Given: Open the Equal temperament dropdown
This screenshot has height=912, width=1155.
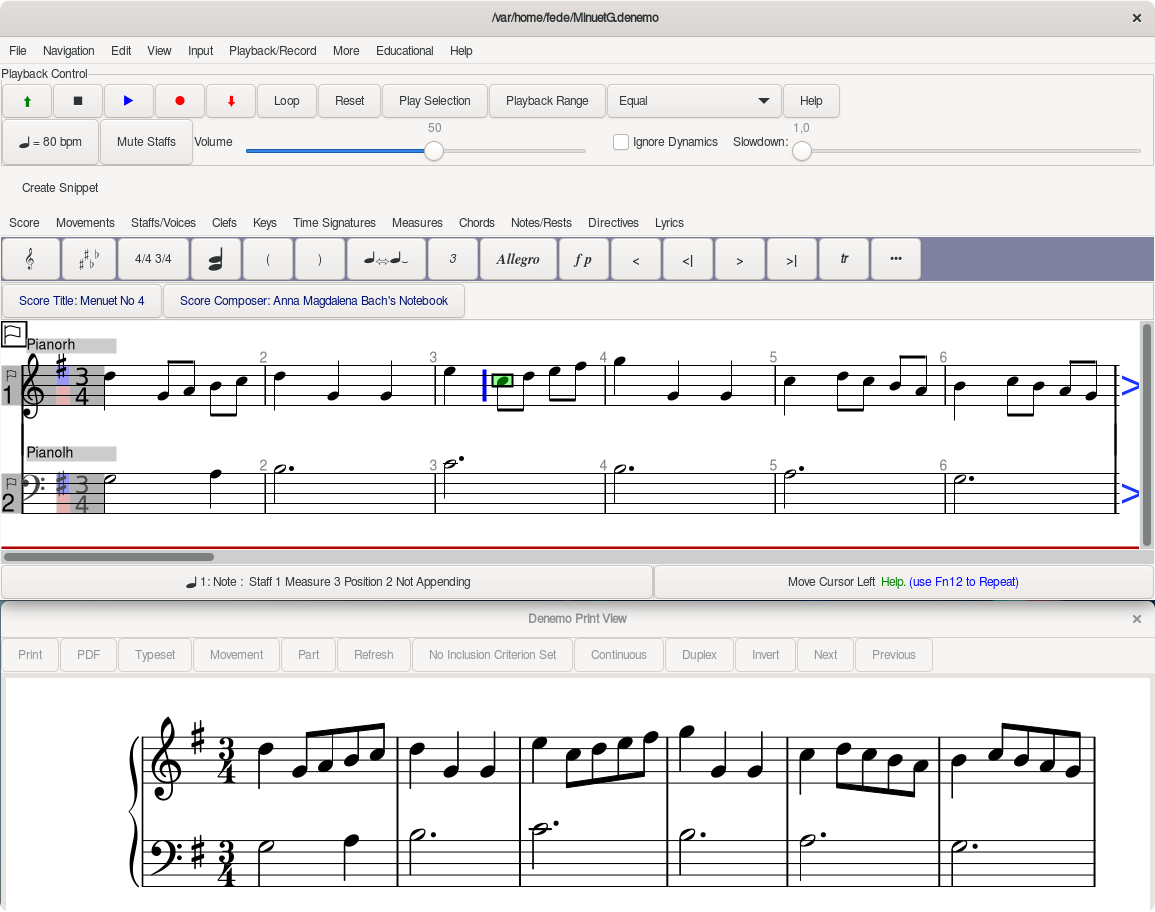Looking at the screenshot, I should (x=694, y=101).
